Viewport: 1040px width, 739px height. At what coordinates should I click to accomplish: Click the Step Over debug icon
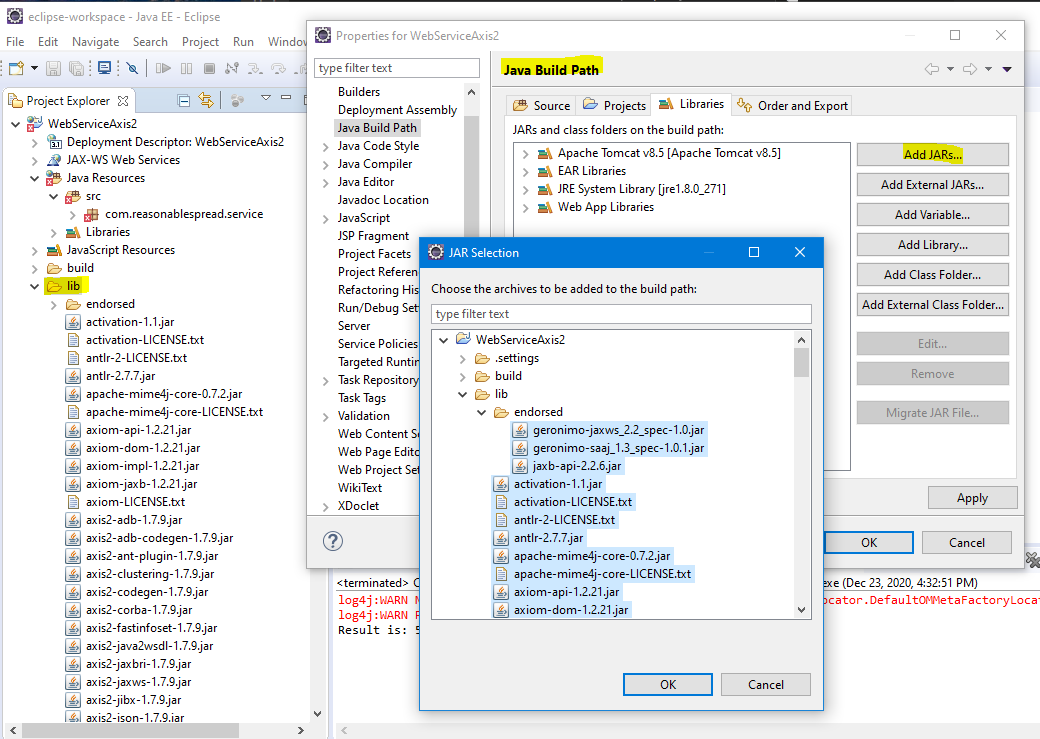click(x=279, y=68)
